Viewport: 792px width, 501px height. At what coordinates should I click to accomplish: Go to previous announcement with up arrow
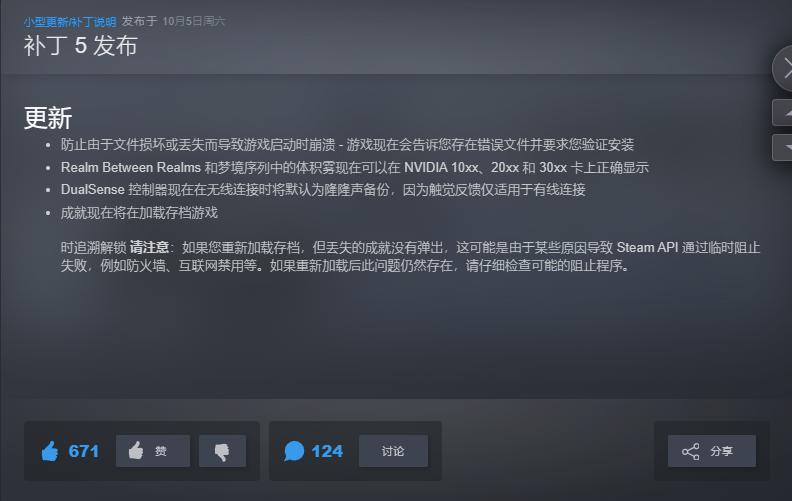point(784,113)
